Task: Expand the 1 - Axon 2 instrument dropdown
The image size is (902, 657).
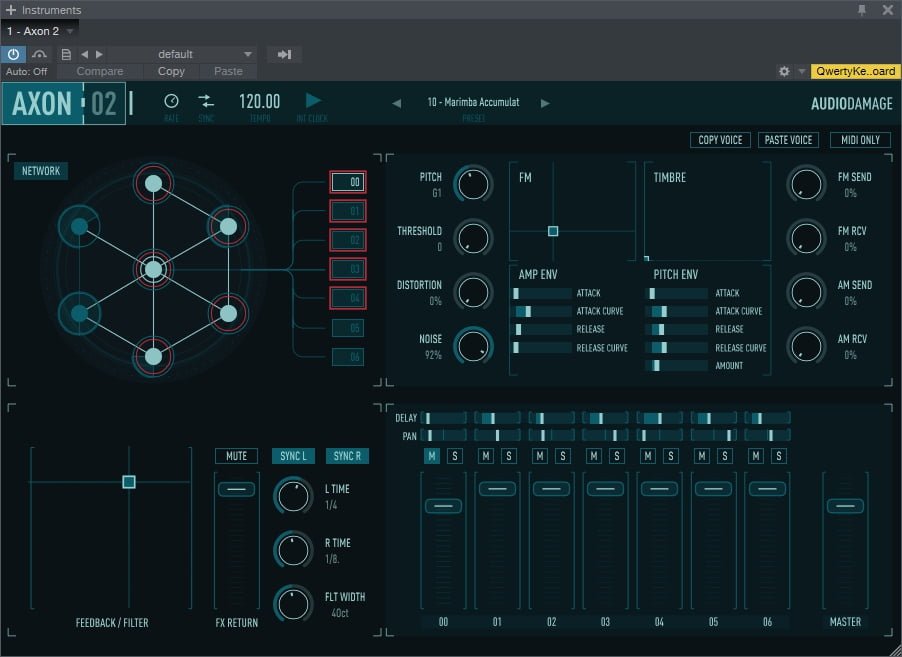Action: click(x=70, y=31)
